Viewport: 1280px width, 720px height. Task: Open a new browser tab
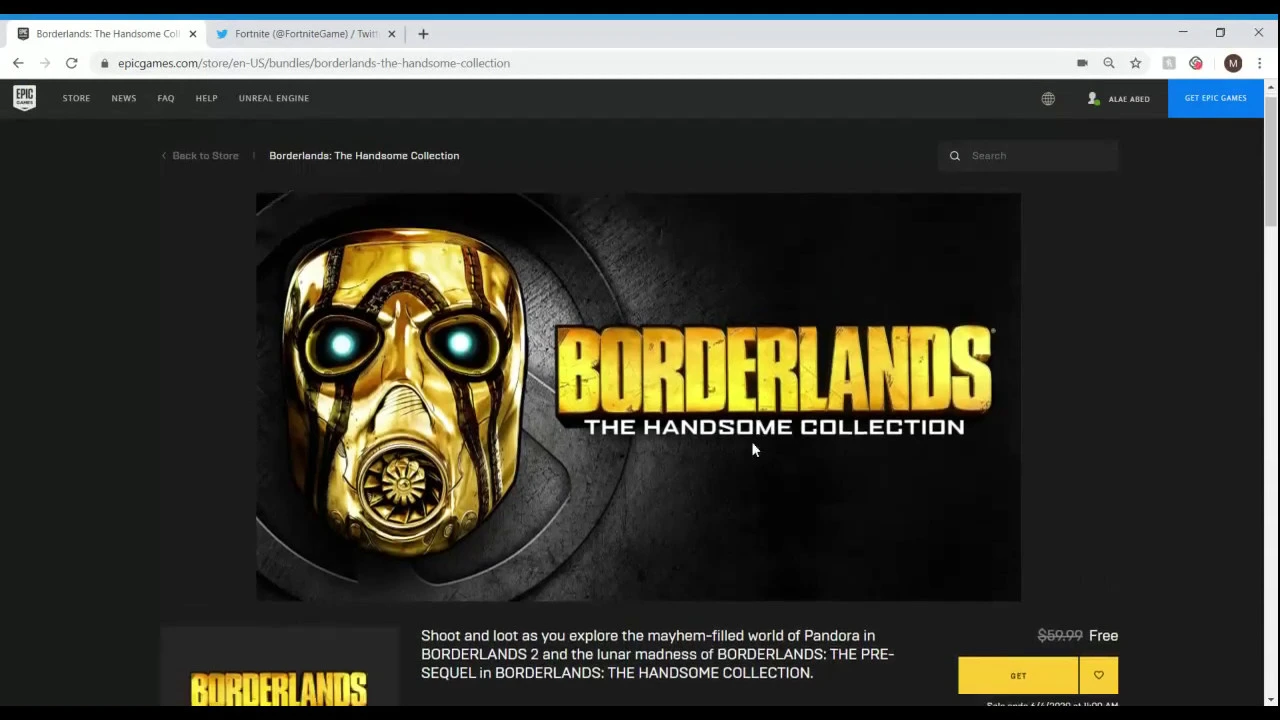(x=423, y=34)
